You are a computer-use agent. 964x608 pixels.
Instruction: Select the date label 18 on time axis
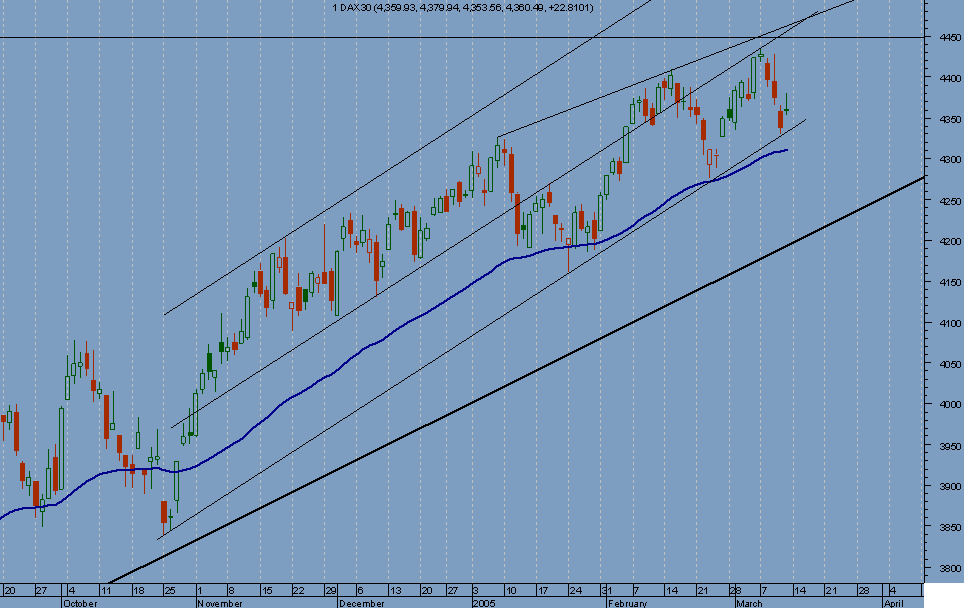138,591
